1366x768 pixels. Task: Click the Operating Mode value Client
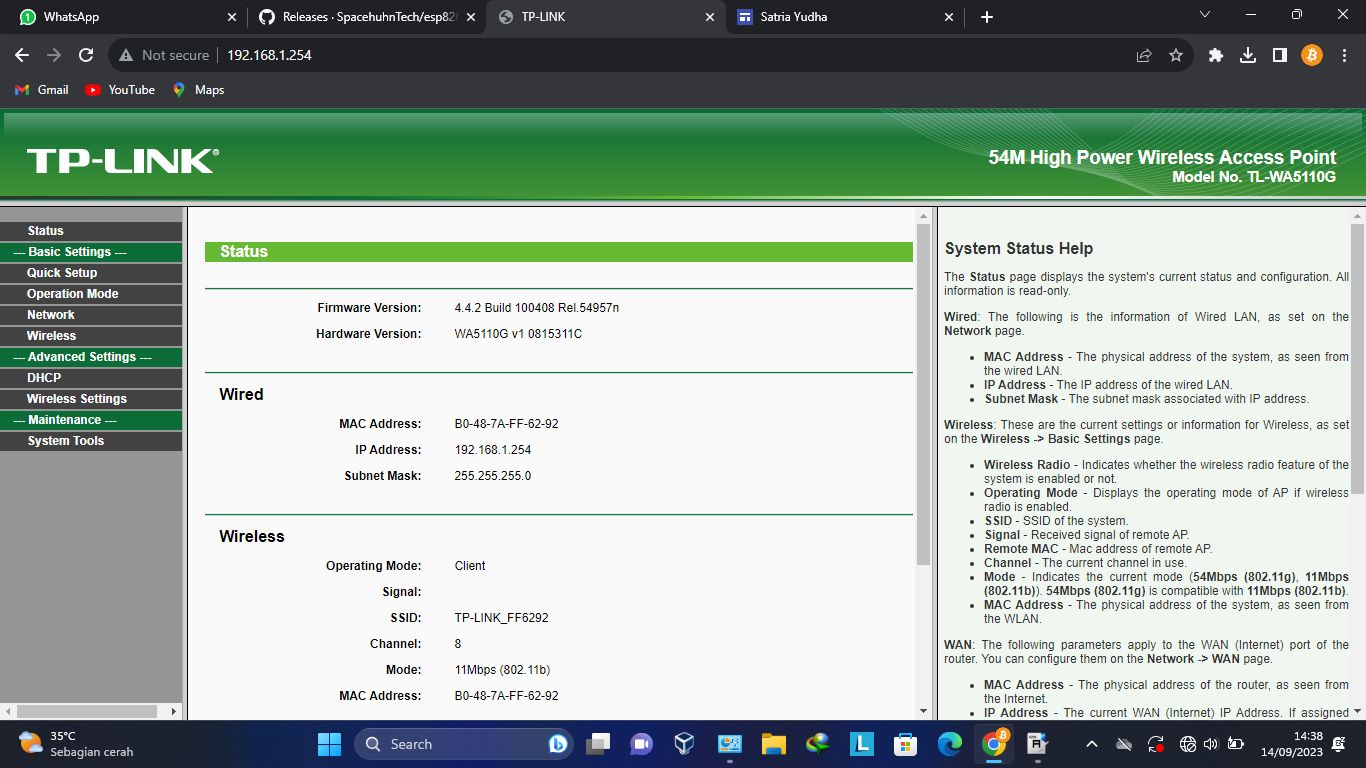click(x=470, y=566)
